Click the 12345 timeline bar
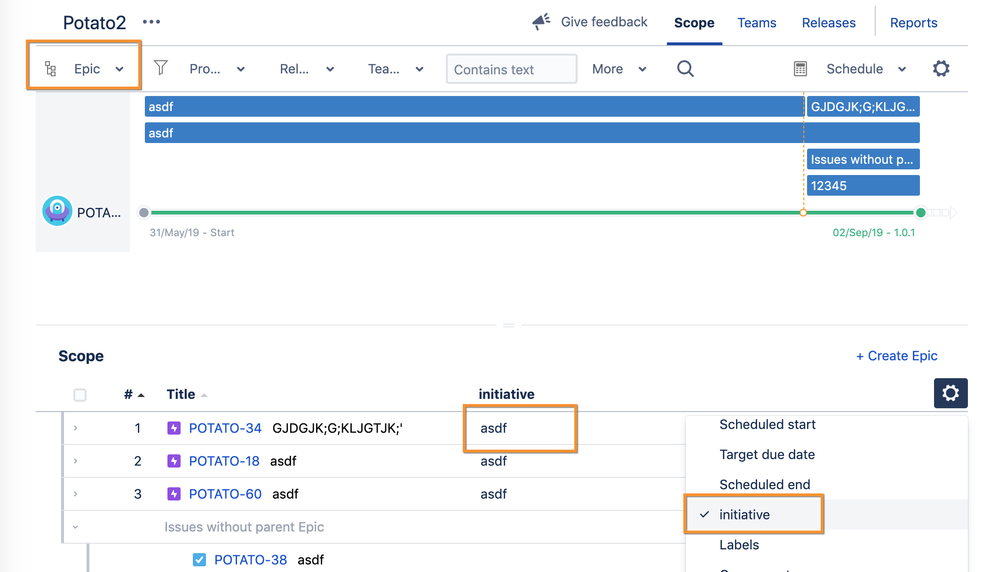The height and width of the screenshot is (572, 998). (863, 186)
